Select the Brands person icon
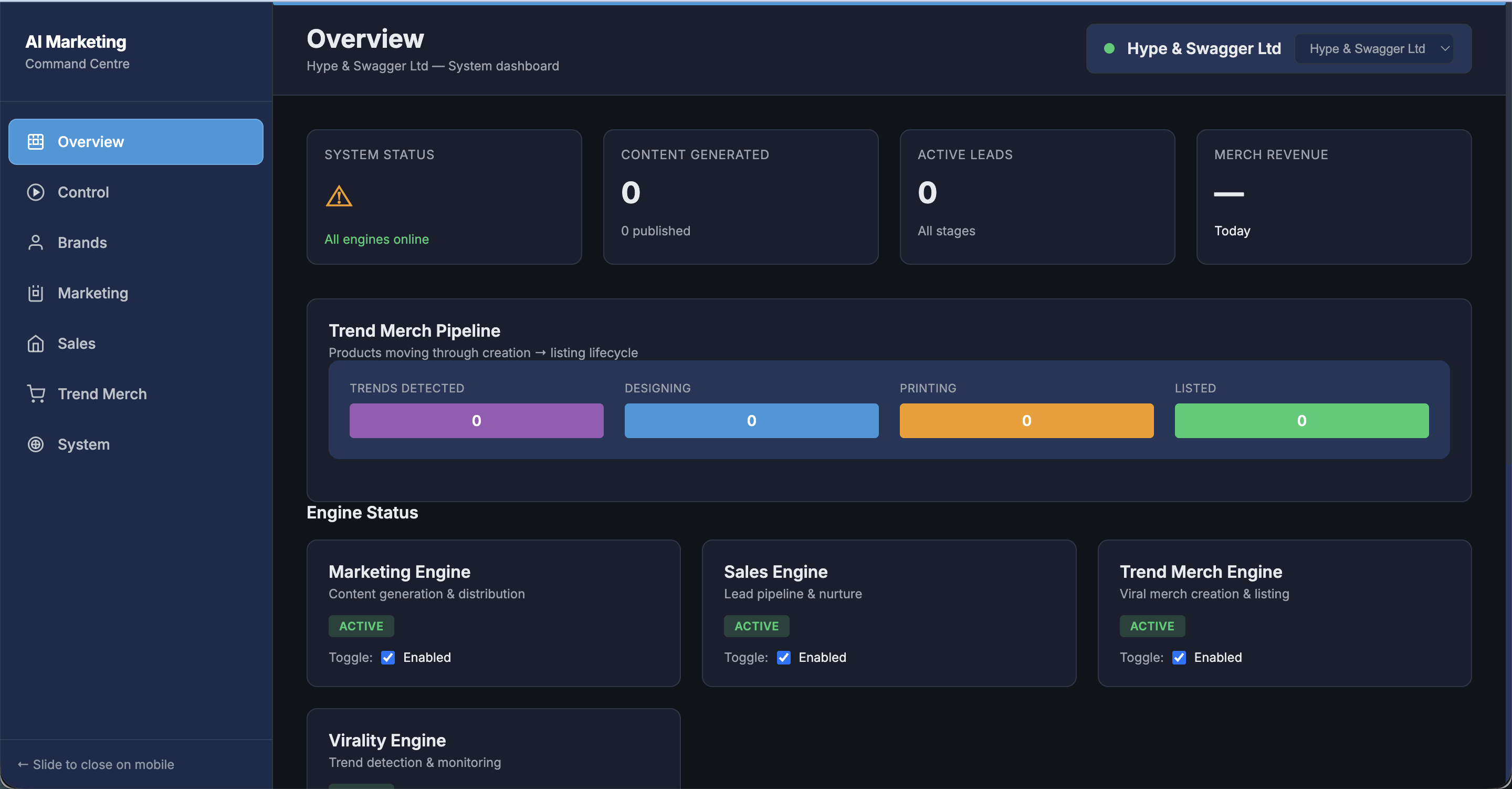1512x789 pixels. click(x=36, y=242)
